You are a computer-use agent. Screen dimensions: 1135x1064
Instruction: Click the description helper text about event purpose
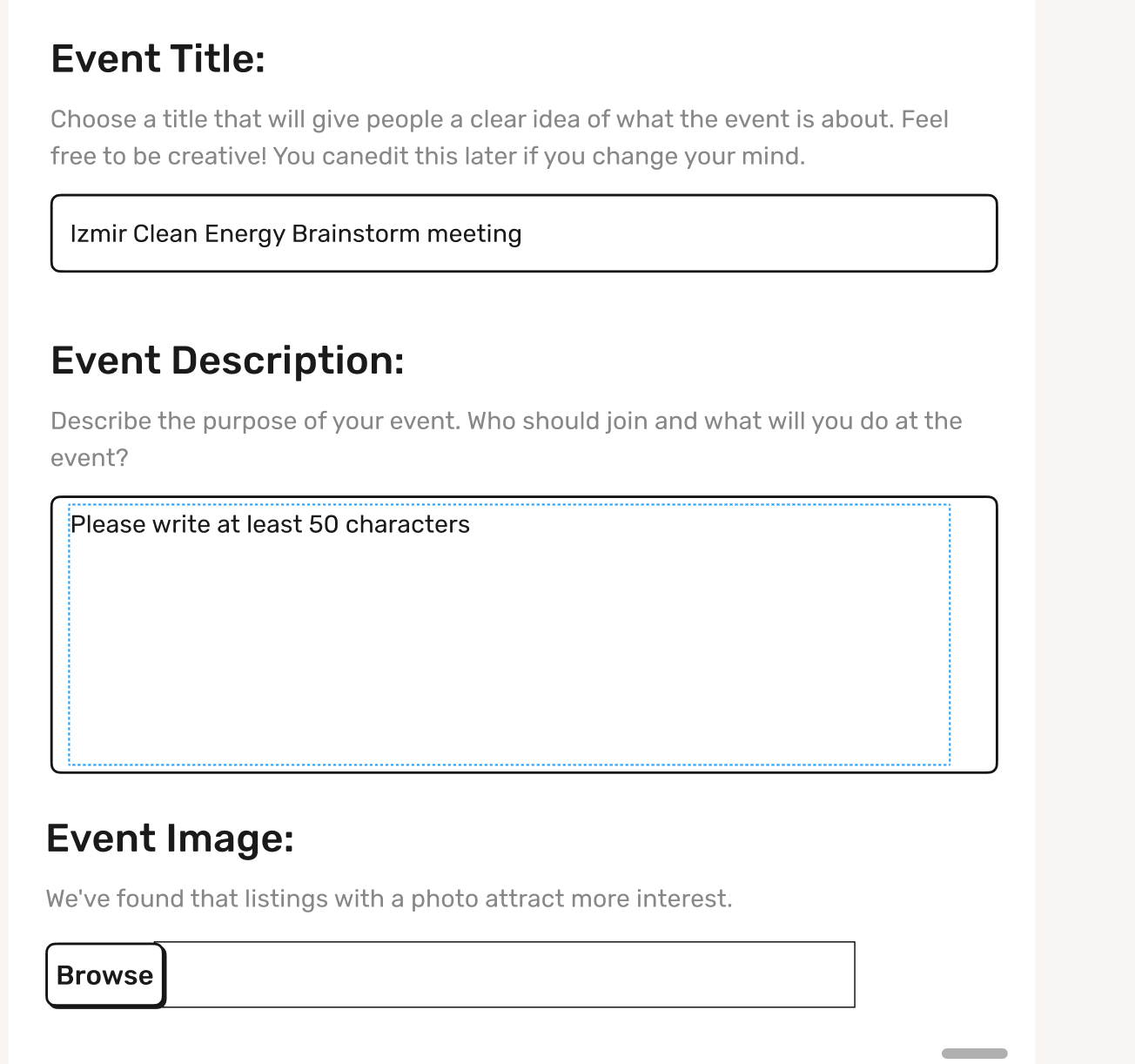pyautogui.click(x=507, y=438)
